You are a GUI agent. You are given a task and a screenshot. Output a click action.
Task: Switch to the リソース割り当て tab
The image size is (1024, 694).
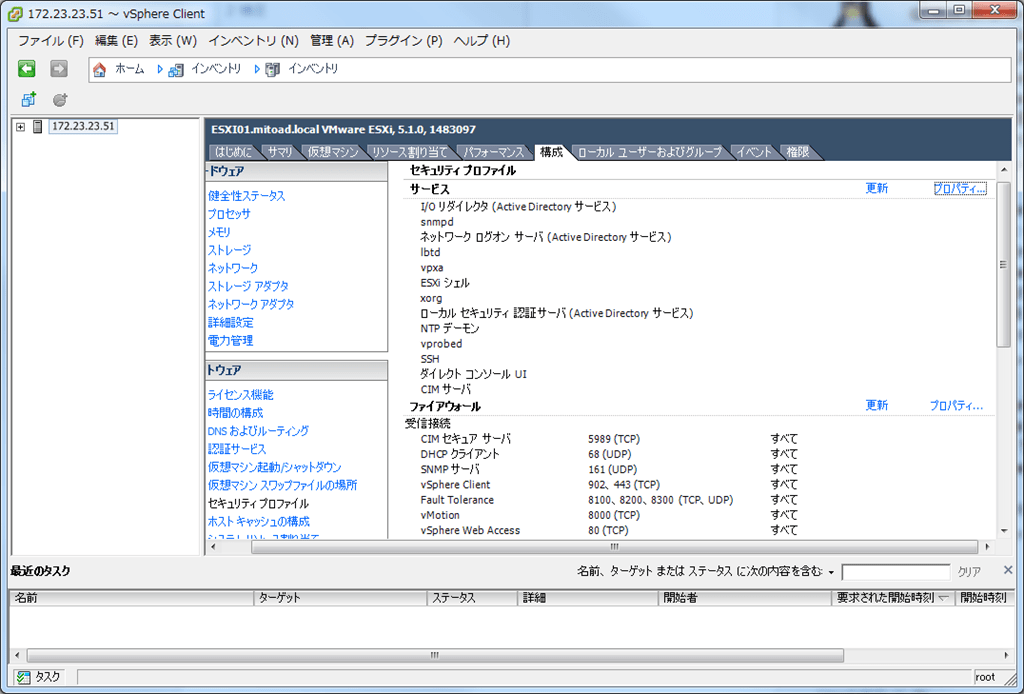tap(409, 152)
